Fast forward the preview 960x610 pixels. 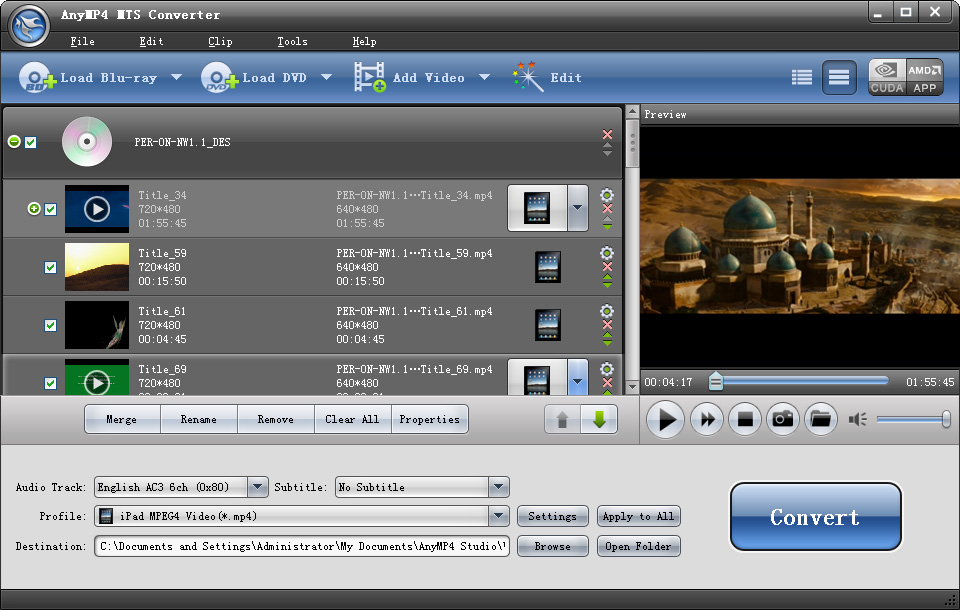point(707,420)
